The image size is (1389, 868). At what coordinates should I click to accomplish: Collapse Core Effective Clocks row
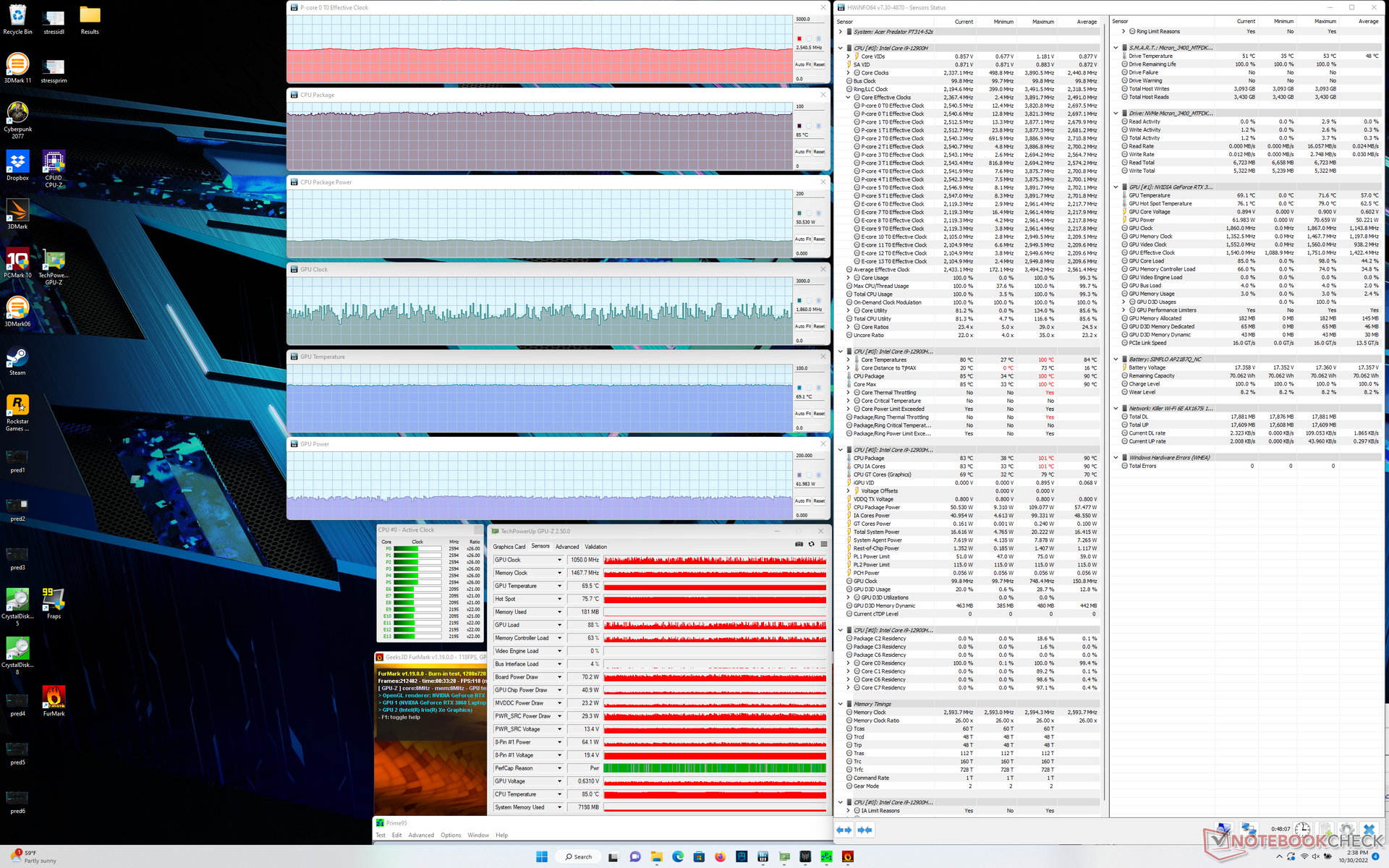point(849,98)
